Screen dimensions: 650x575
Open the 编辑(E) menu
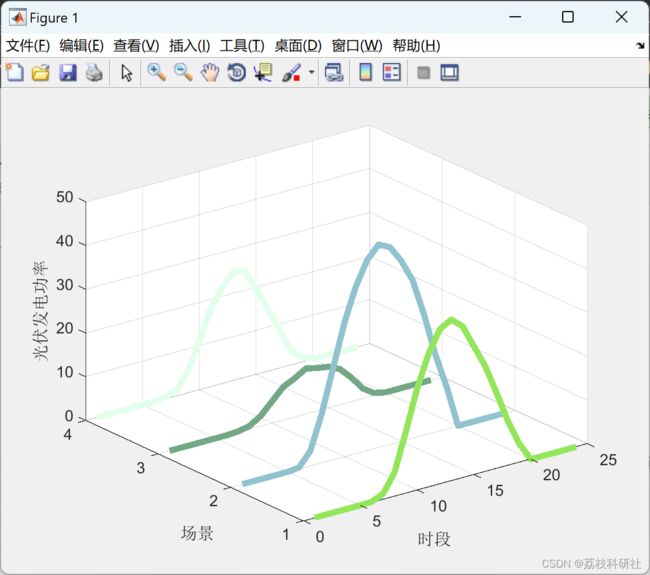(82, 46)
